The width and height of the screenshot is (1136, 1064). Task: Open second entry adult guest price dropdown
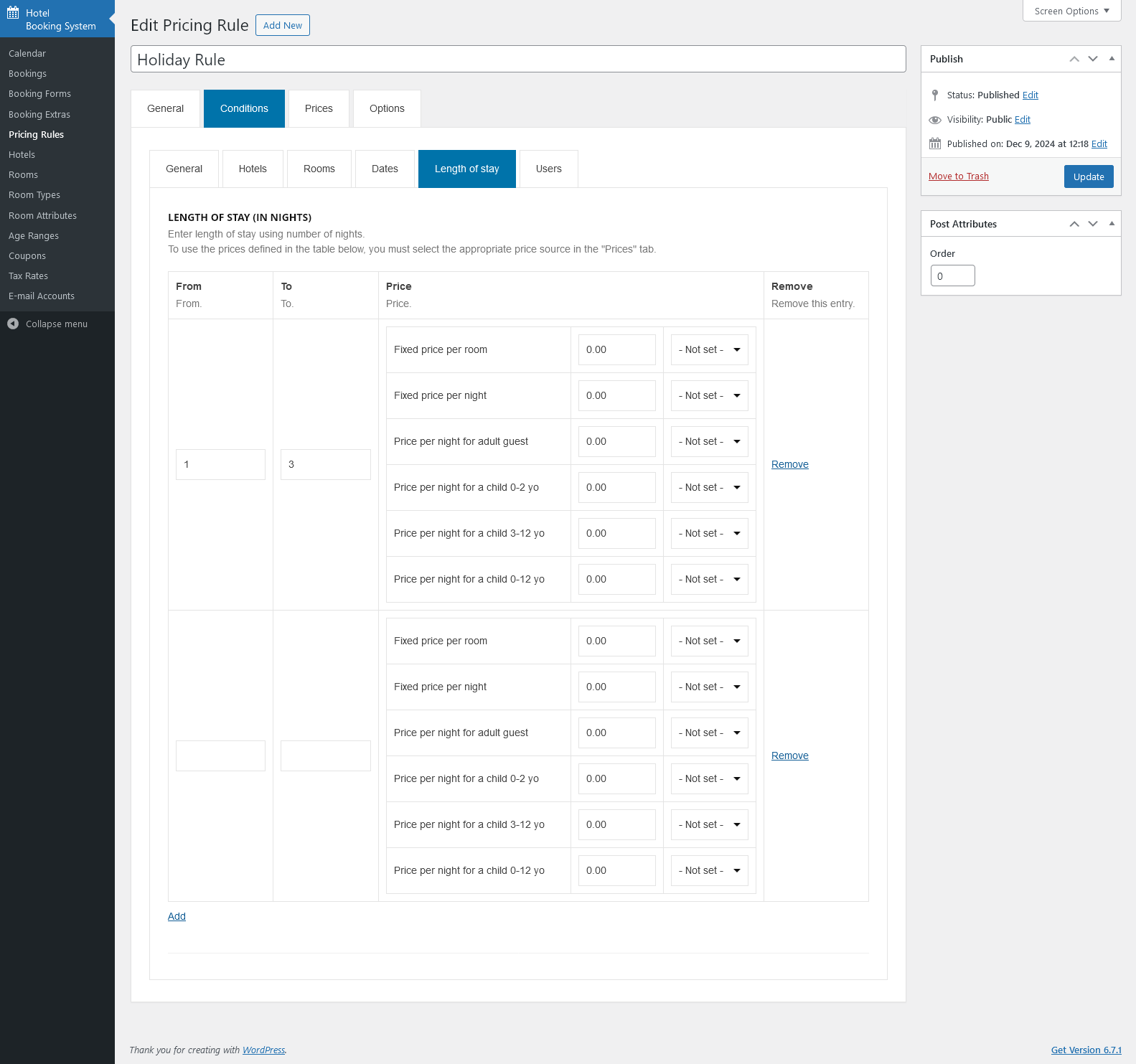[x=709, y=733]
